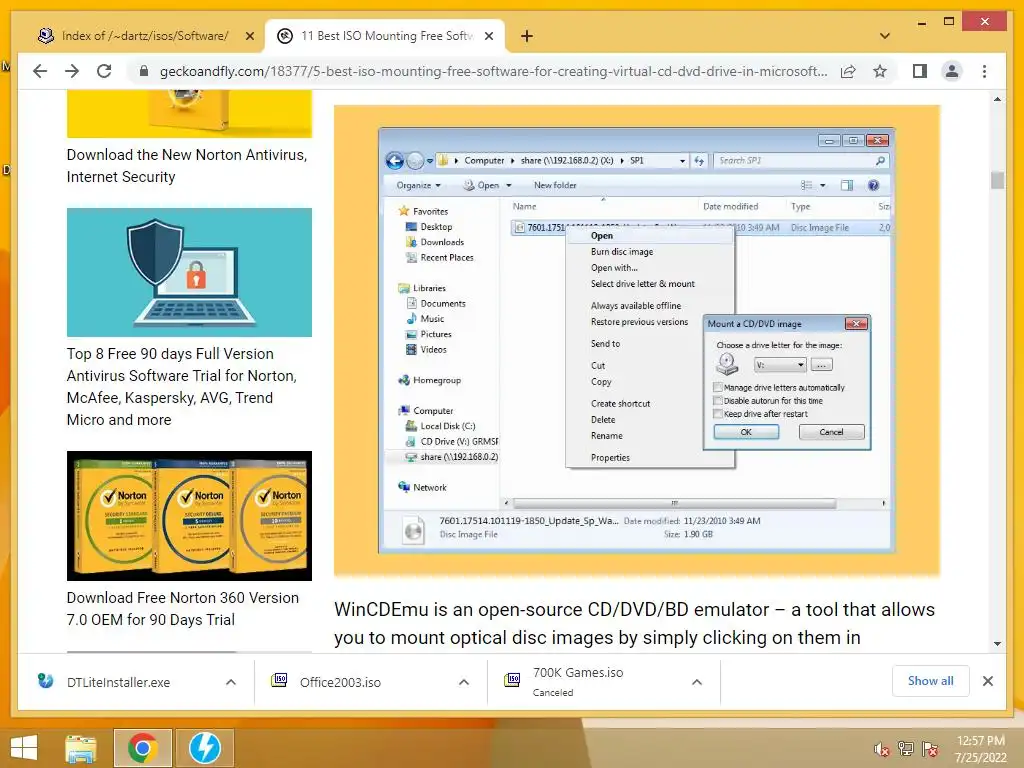1024x768 pixels.
Task: Click the shield and laptop antivirus thumbnail
Action: tap(189, 272)
